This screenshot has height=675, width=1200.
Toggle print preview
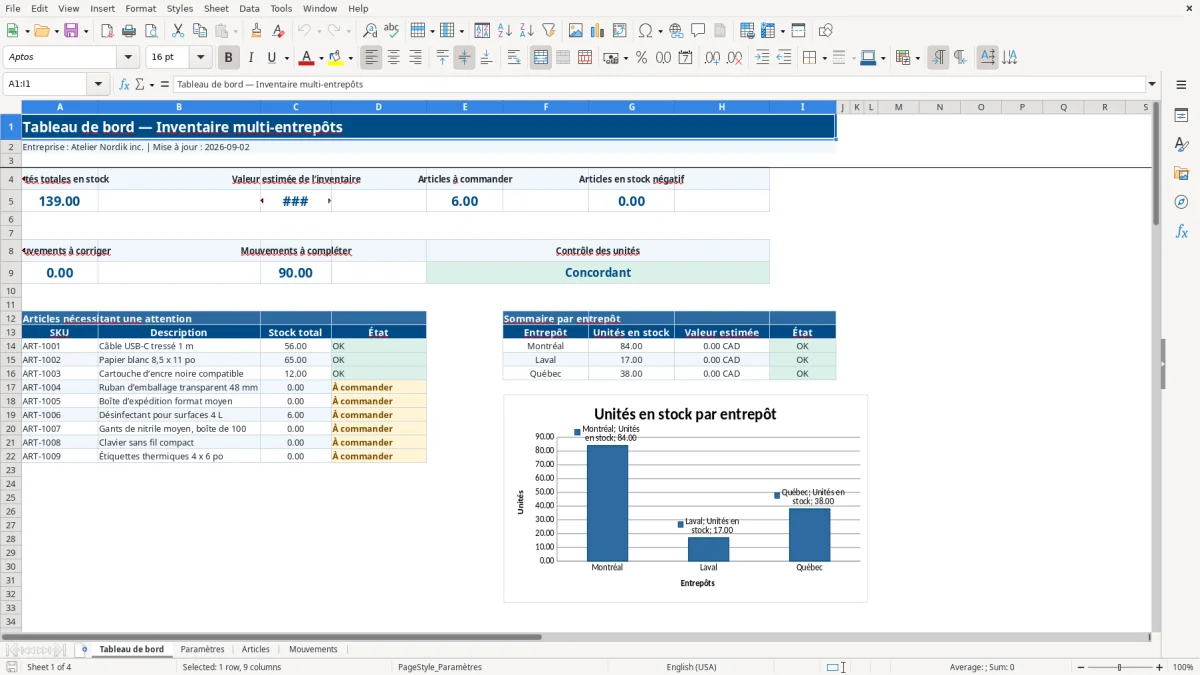click(151, 31)
